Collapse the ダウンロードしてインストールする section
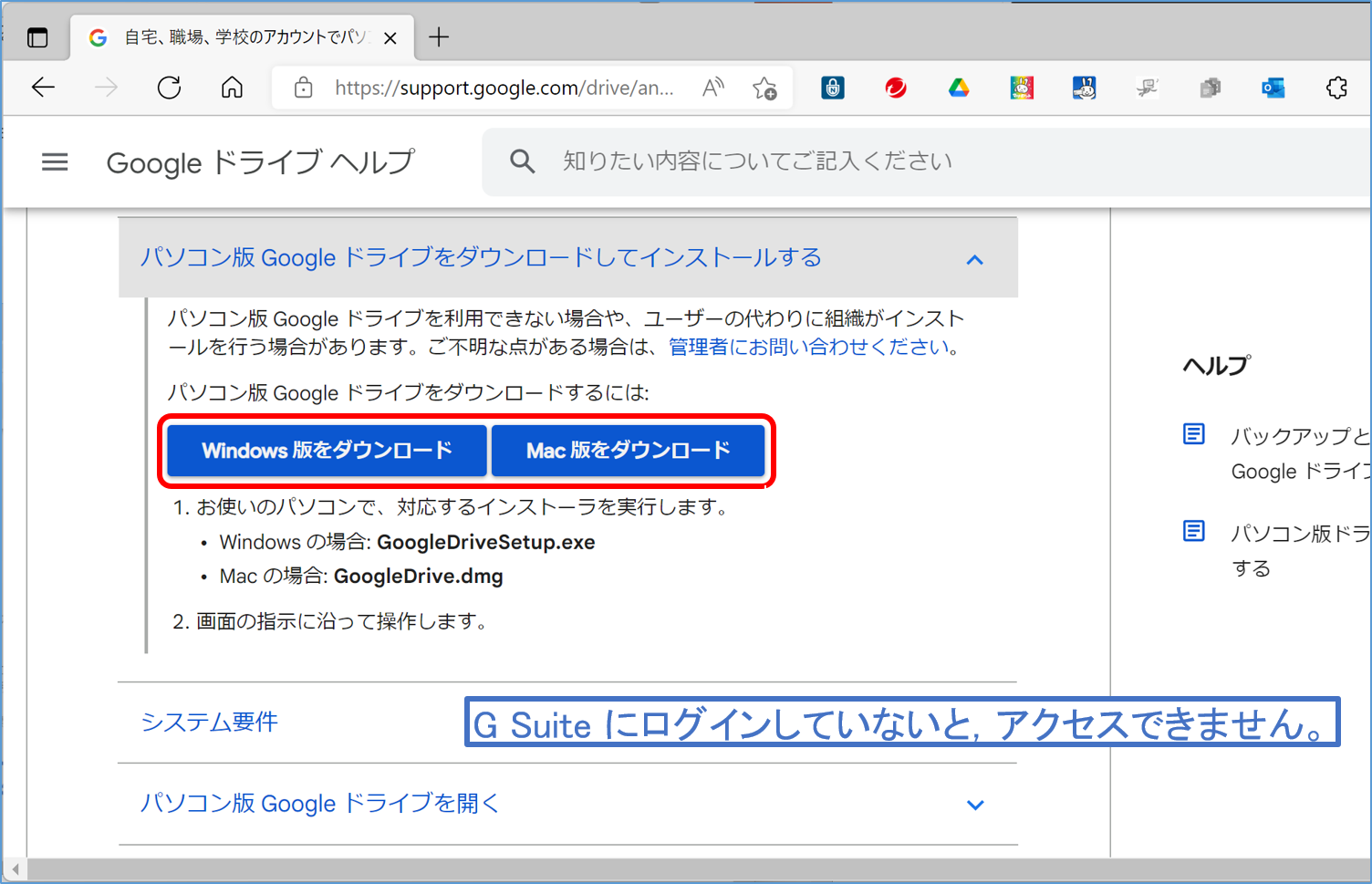 pyautogui.click(x=974, y=260)
